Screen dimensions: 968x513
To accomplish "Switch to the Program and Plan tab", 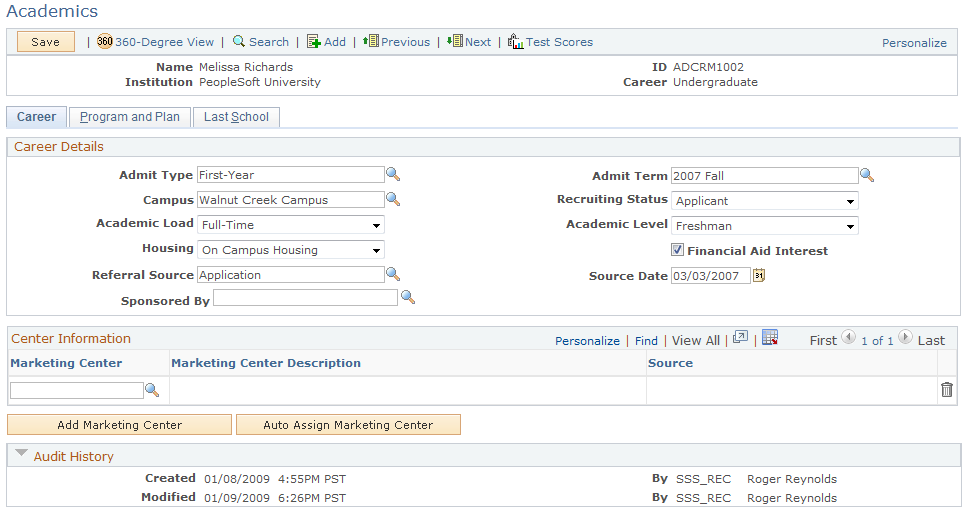I will point(130,117).
